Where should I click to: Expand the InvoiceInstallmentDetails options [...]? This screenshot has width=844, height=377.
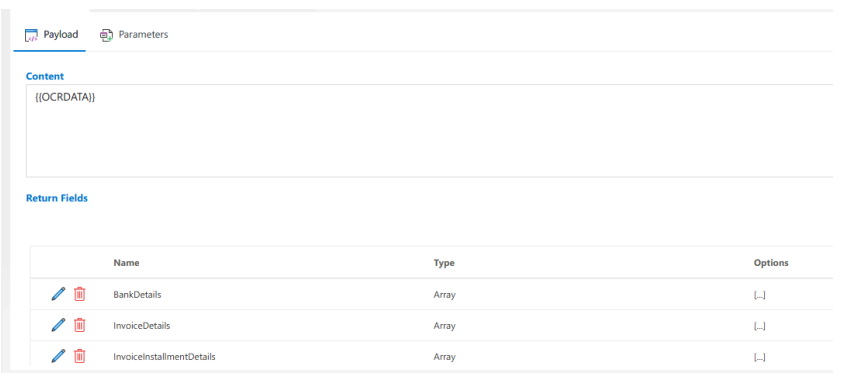point(759,357)
